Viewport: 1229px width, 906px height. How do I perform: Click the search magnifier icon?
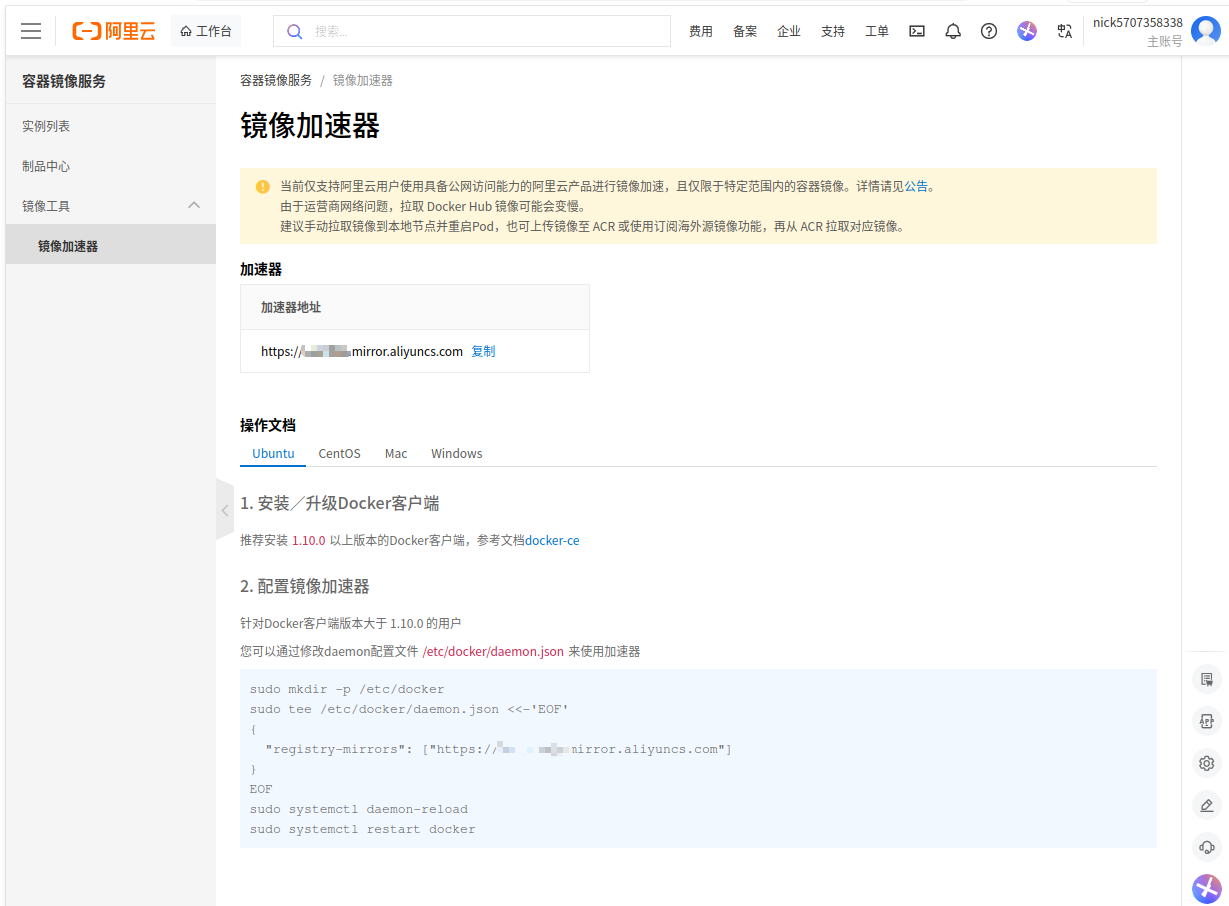click(294, 31)
